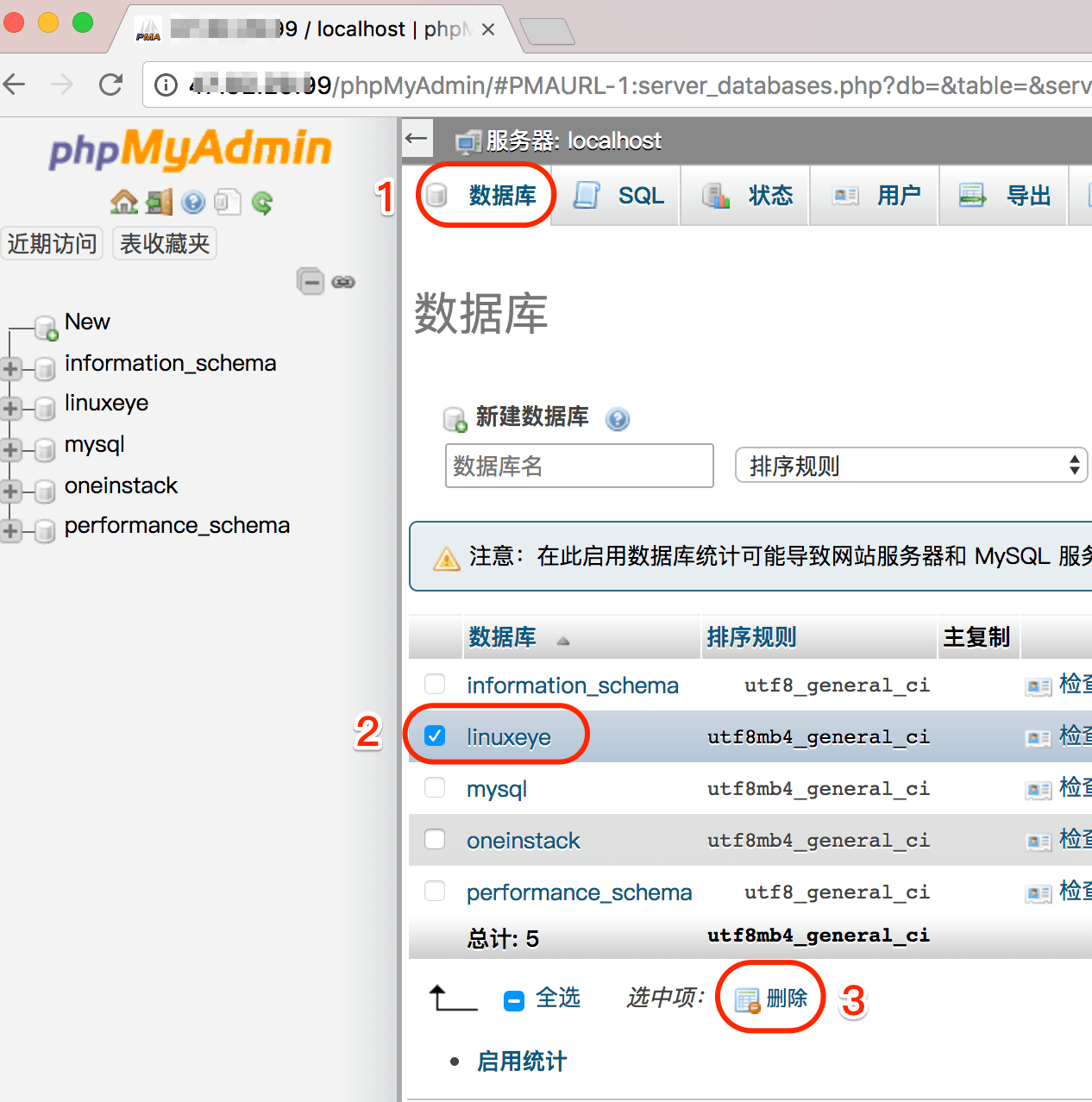Sort by 排序规则 column header
Image resolution: width=1092 pixels, height=1102 pixels.
tap(751, 637)
